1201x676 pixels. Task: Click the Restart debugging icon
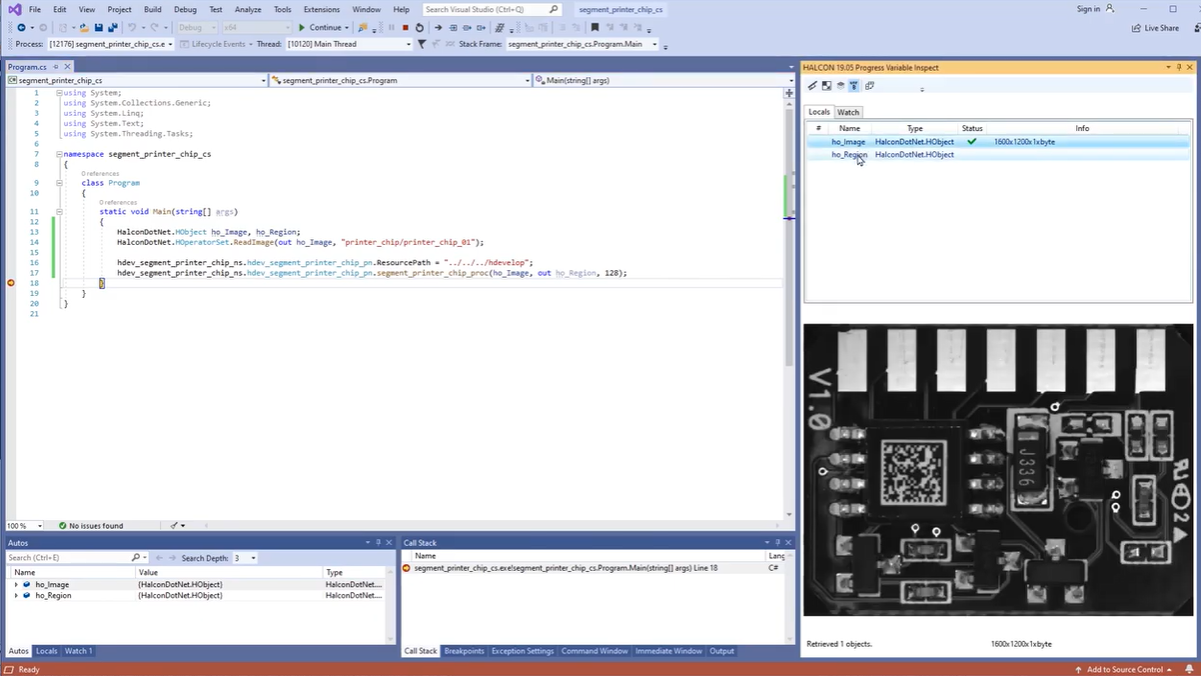tap(419, 28)
